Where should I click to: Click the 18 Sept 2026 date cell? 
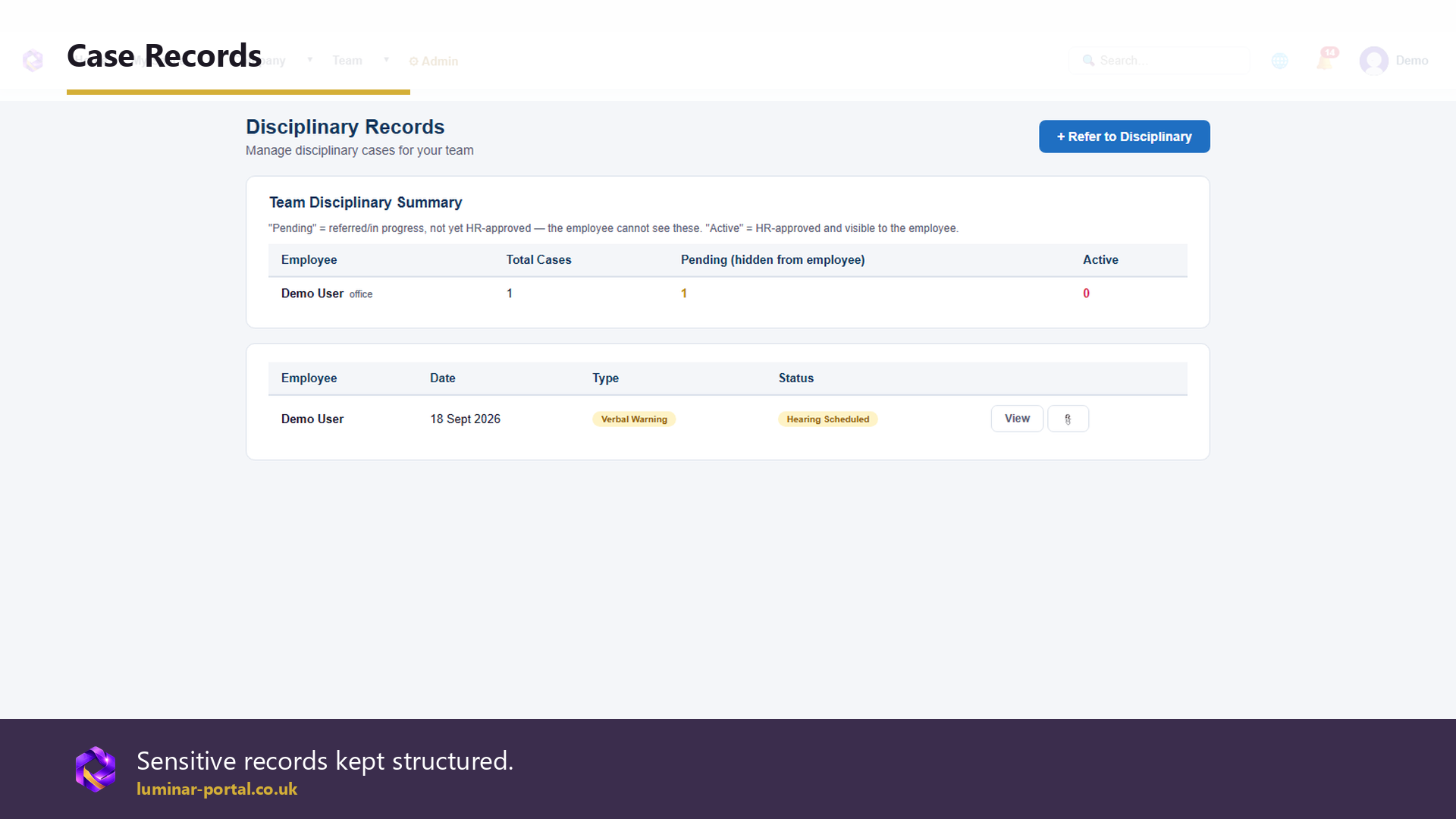[465, 419]
